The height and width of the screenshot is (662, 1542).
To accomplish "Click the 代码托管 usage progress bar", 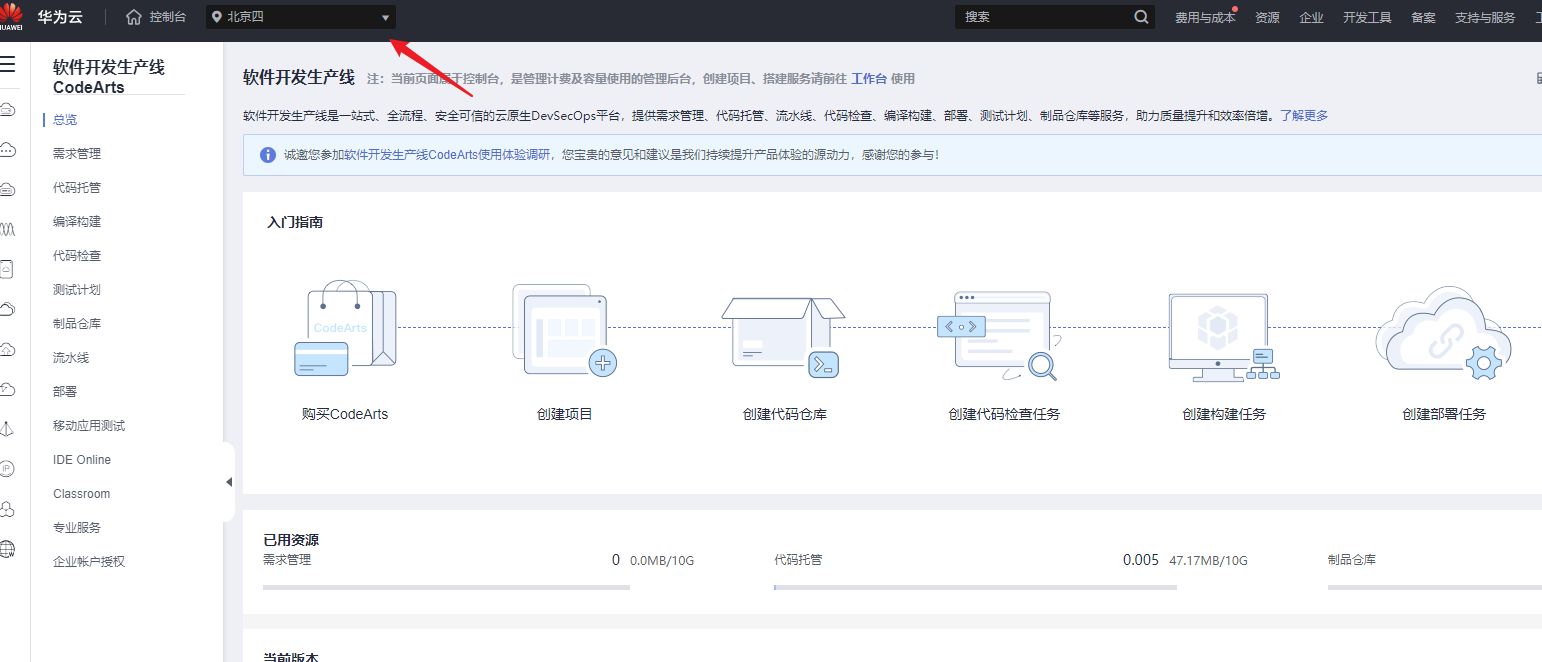I will pyautogui.click(x=975, y=588).
